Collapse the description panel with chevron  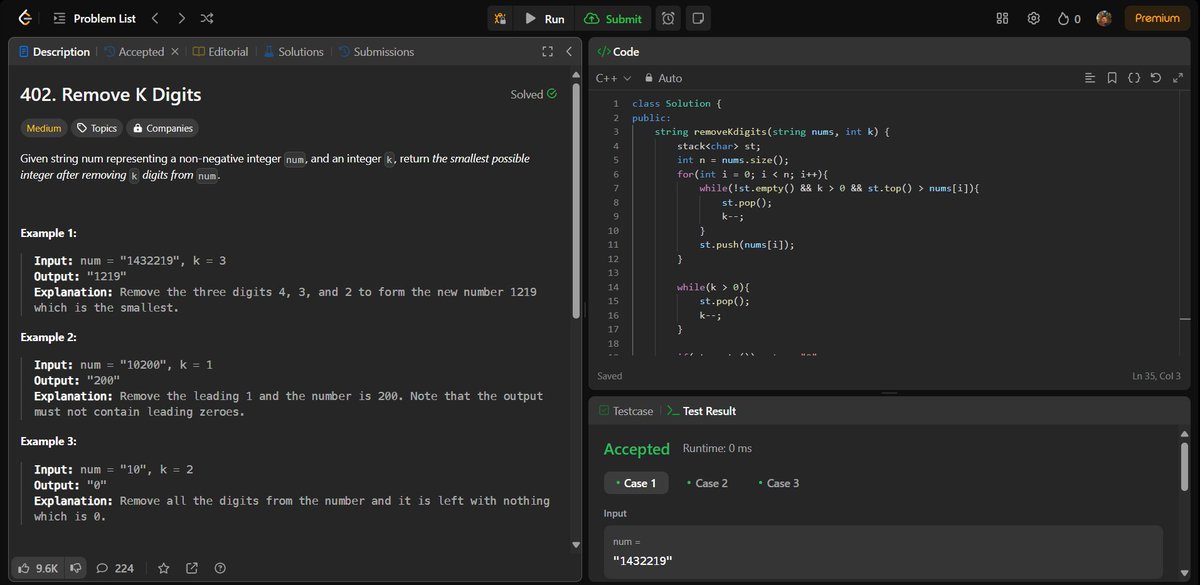[568, 52]
